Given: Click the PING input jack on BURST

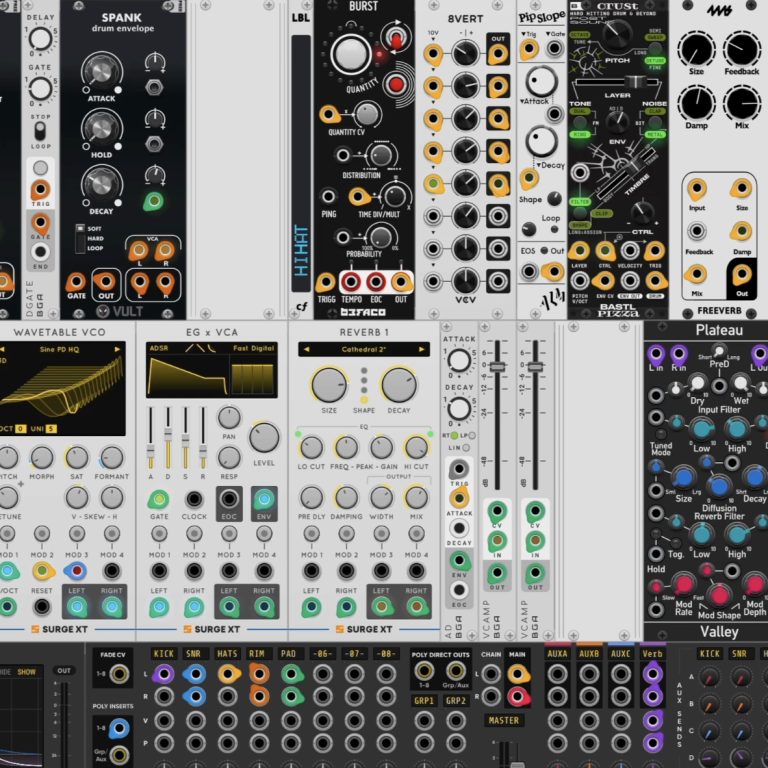Looking at the screenshot, I should (328, 197).
